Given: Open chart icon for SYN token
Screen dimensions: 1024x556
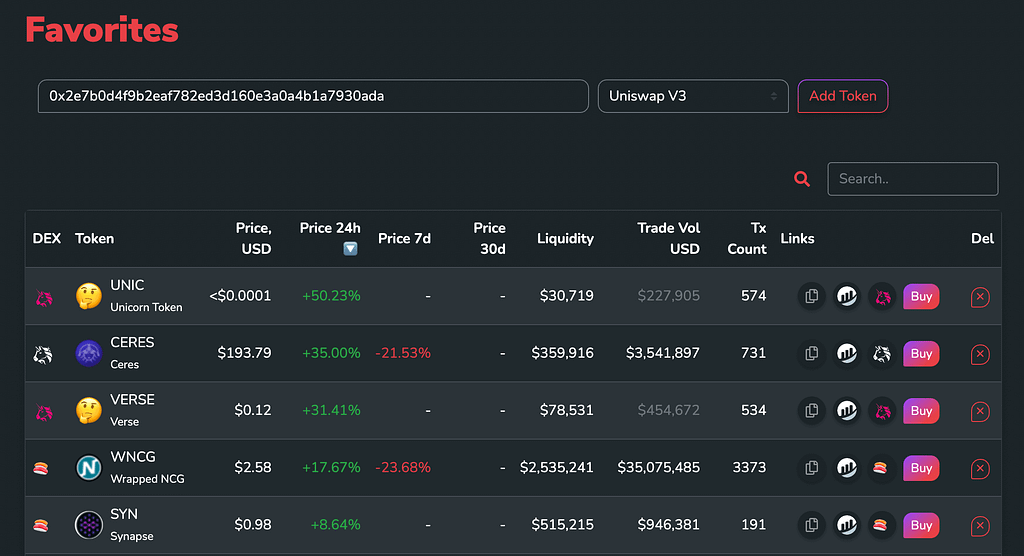Looking at the screenshot, I should (x=847, y=525).
